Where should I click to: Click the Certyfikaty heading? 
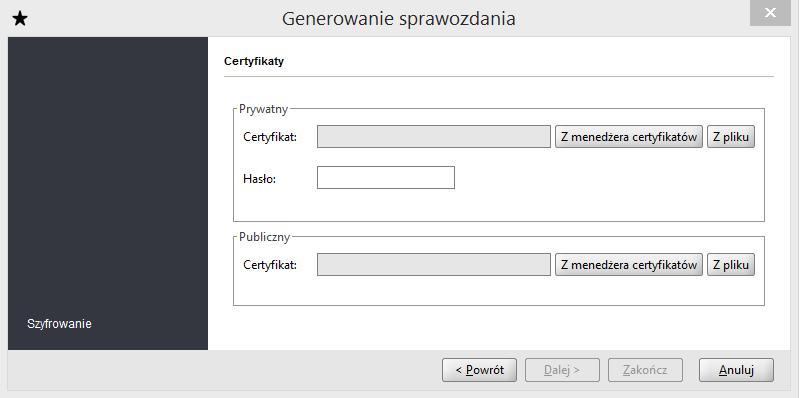[254, 61]
